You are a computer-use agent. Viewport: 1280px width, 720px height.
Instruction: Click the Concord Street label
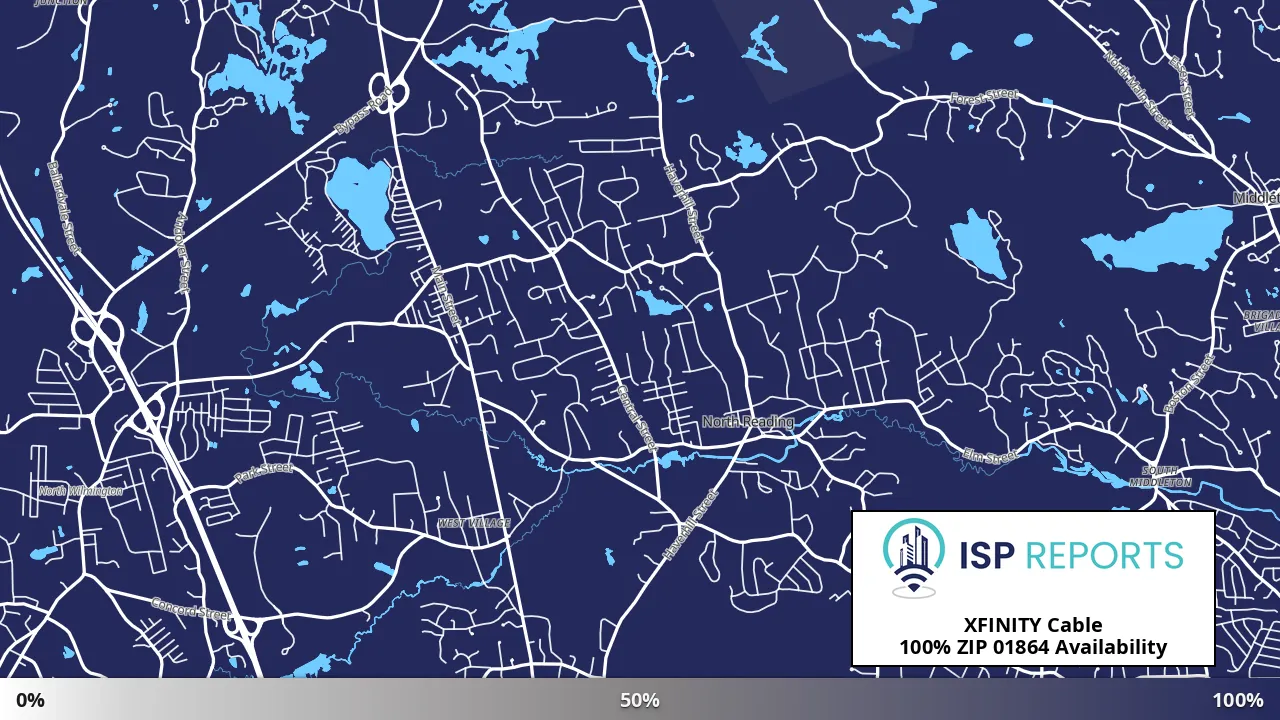click(x=190, y=608)
